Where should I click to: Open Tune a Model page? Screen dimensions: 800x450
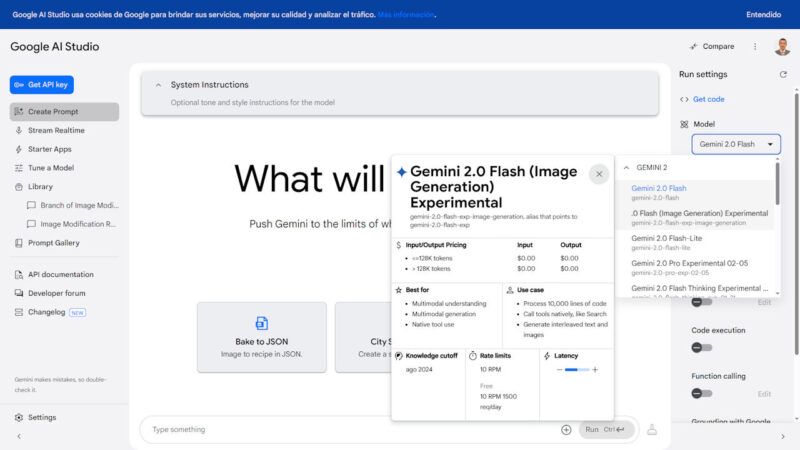(x=51, y=168)
